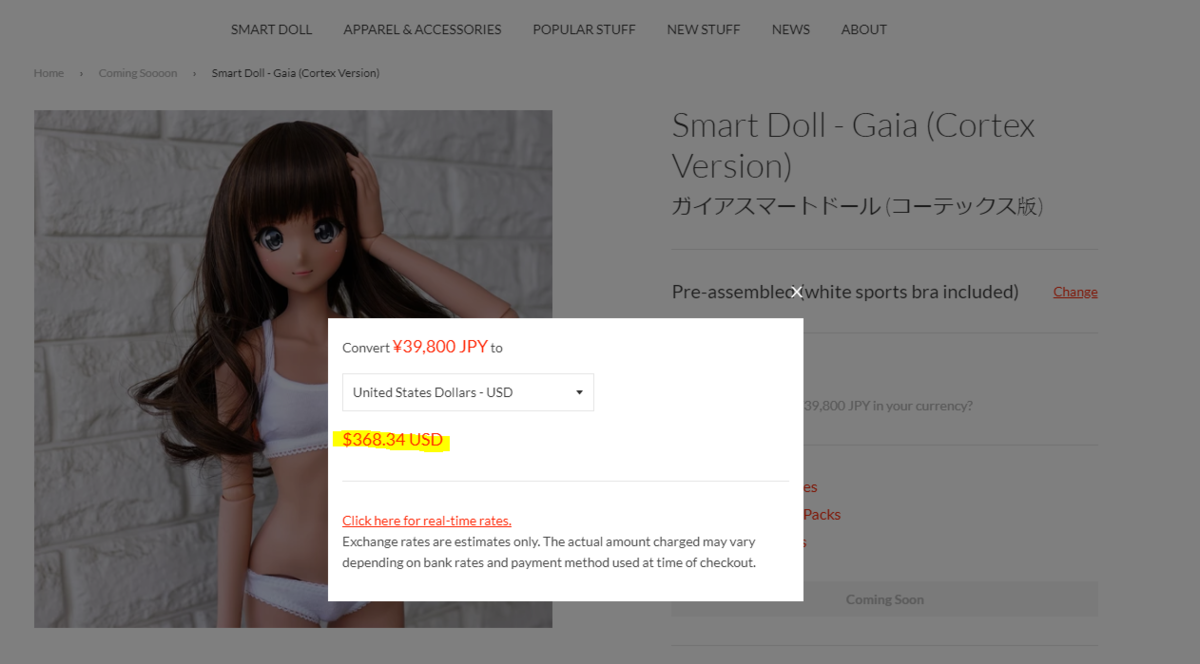This screenshot has width=1200, height=664.
Task: Dismiss the currency converter popup
Action: point(796,291)
